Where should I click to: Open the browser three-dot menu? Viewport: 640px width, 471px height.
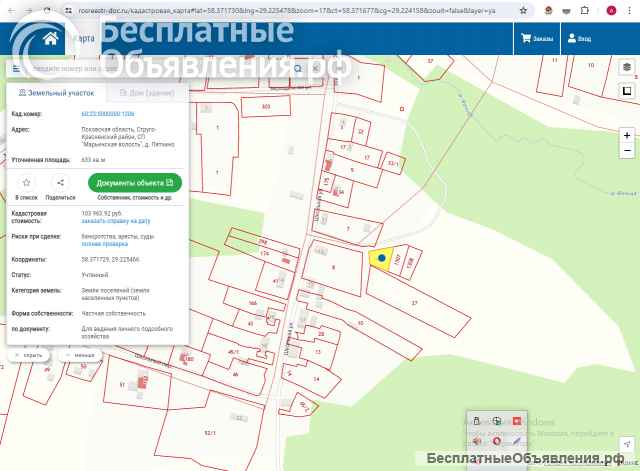click(x=629, y=10)
